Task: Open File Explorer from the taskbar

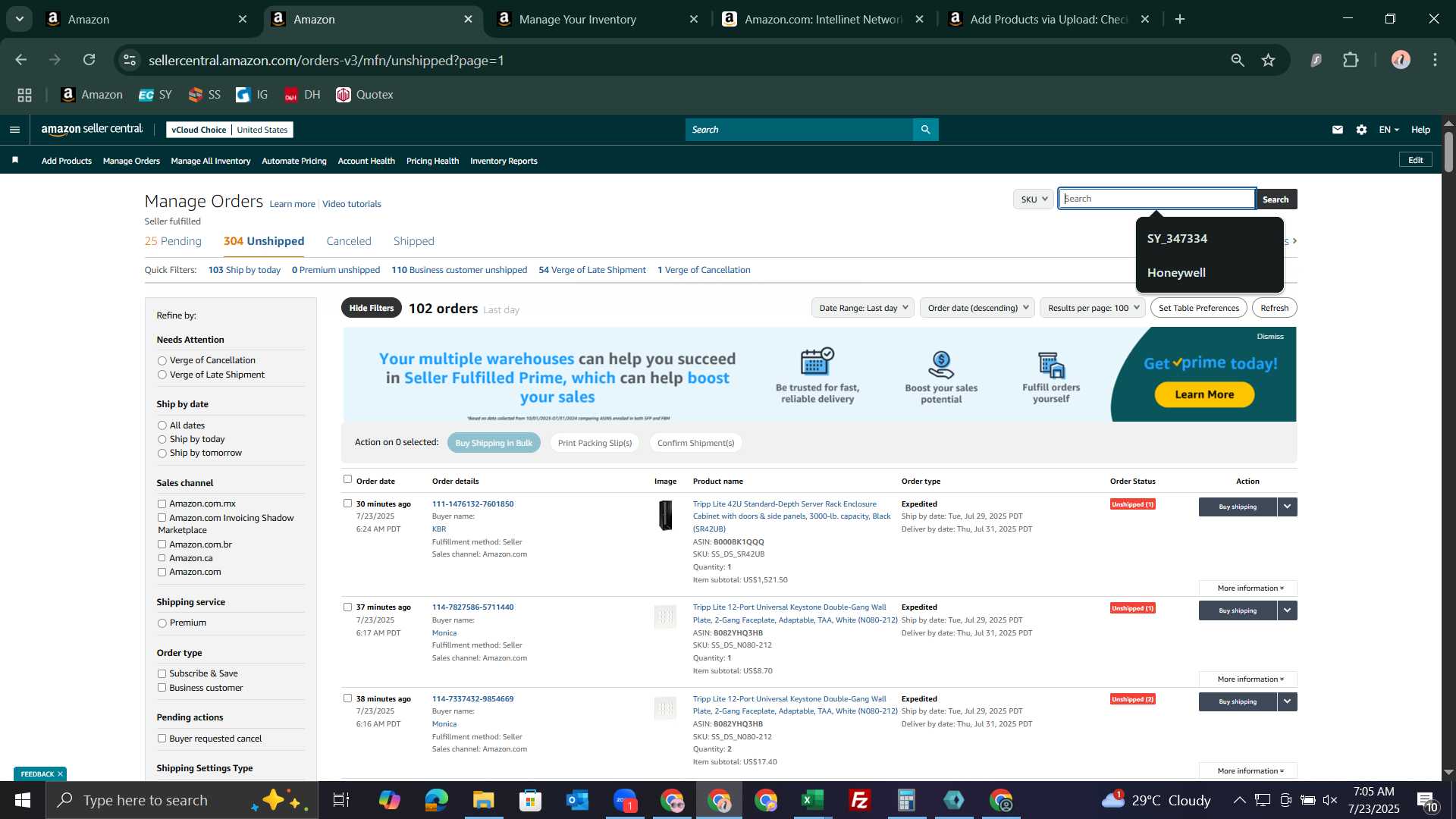Action: click(484, 800)
